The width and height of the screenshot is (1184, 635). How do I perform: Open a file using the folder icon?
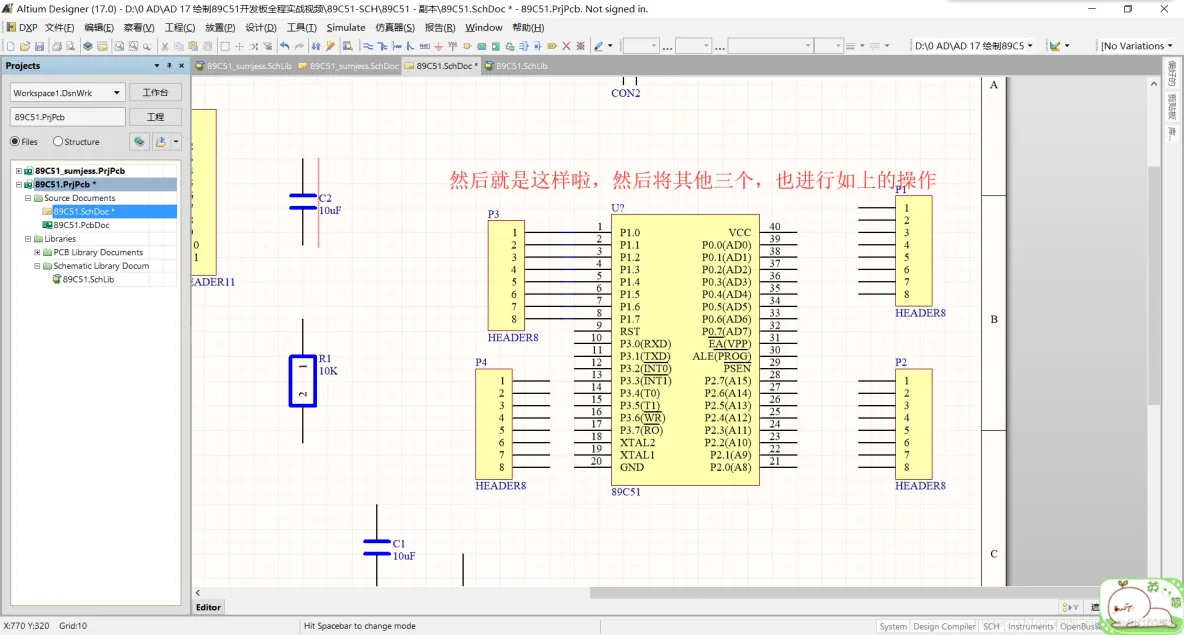point(25,46)
